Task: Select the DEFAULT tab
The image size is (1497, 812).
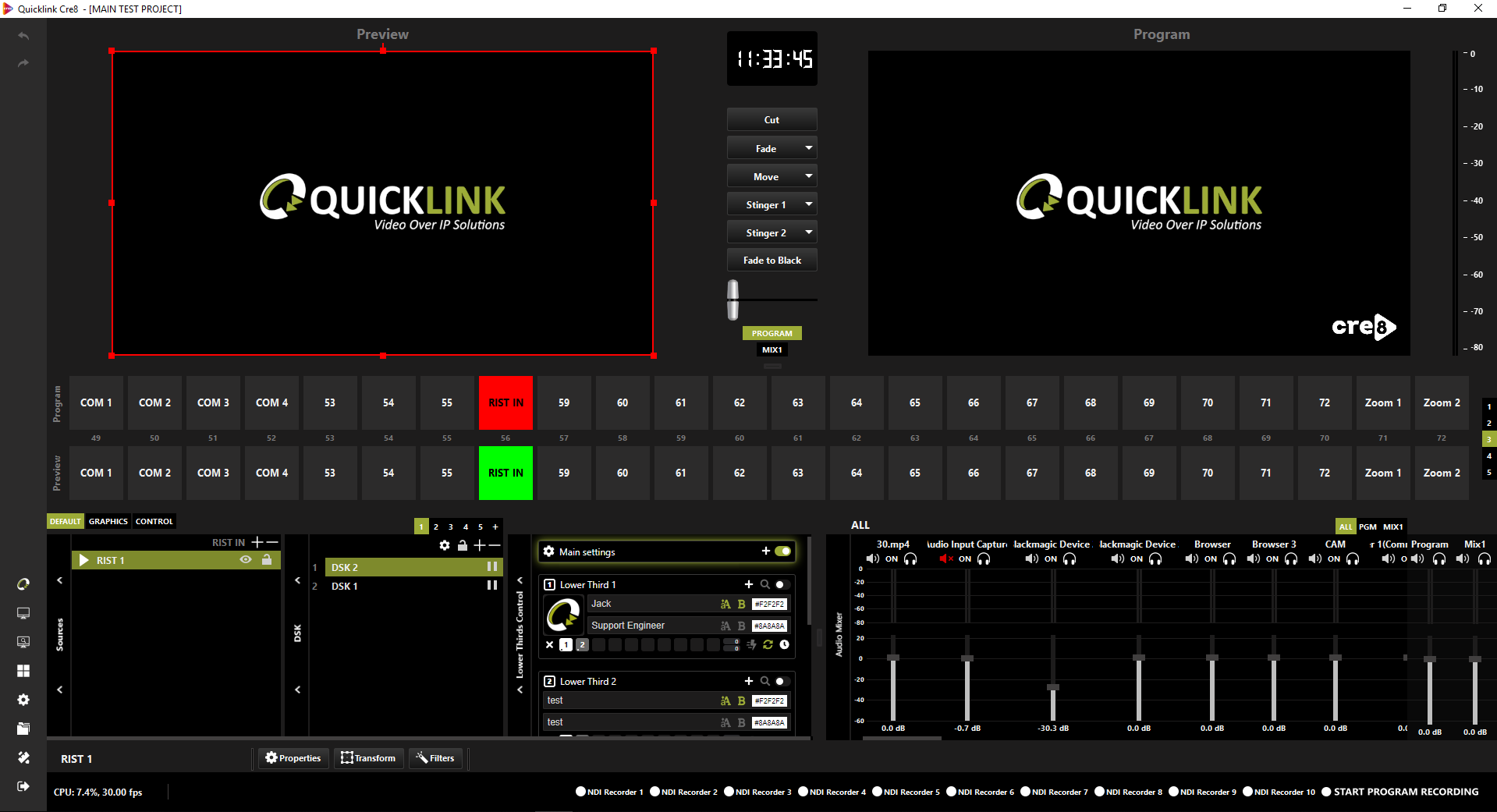Action: click(x=66, y=521)
